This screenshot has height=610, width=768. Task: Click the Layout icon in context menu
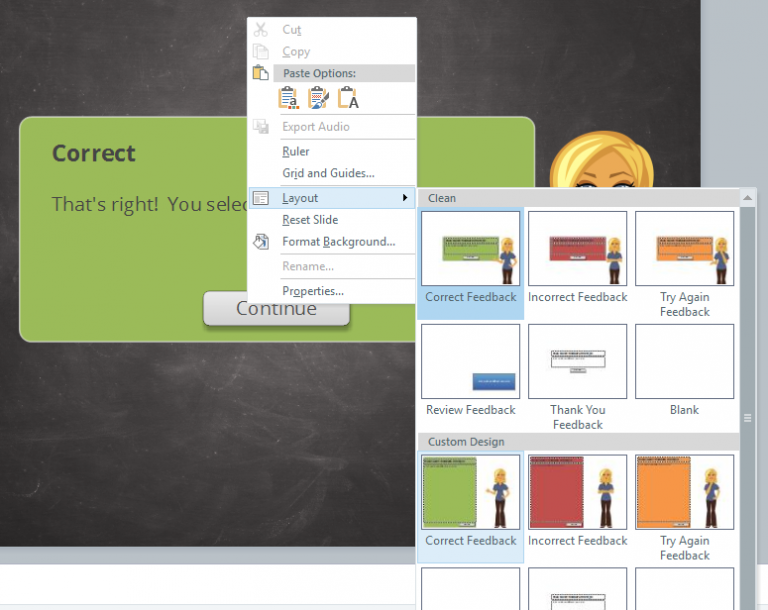(x=261, y=198)
